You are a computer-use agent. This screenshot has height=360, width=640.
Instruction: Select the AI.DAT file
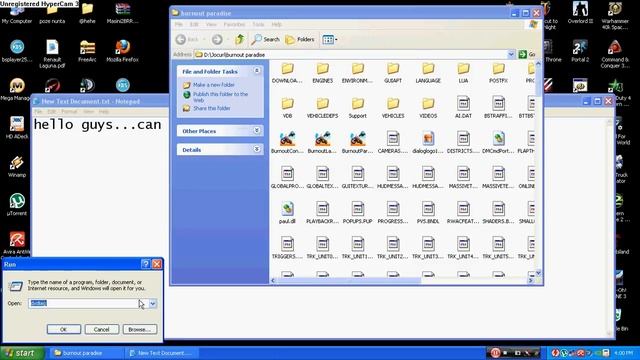pyautogui.click(x=463, y=108)
